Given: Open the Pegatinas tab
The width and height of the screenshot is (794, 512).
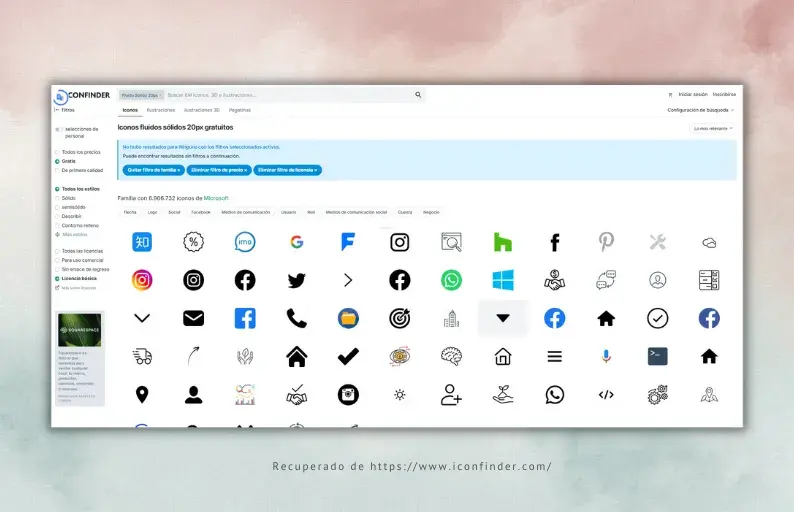Looking at the screenshot, I should click(x=240, y=110).
